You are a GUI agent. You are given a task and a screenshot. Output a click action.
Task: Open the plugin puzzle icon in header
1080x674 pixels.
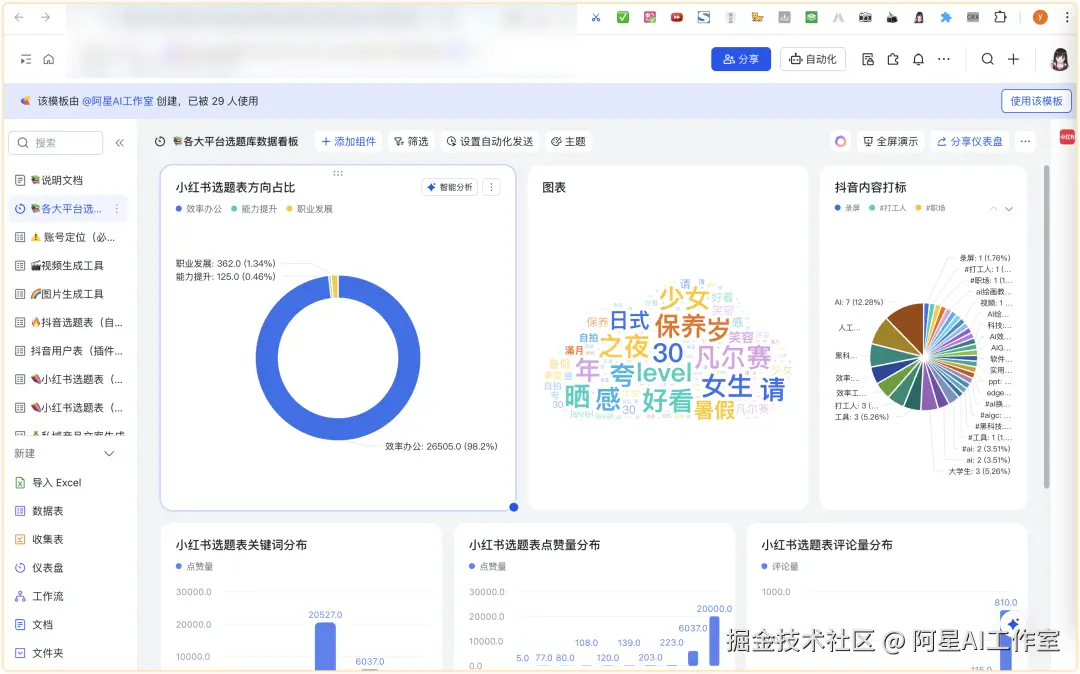893,59
